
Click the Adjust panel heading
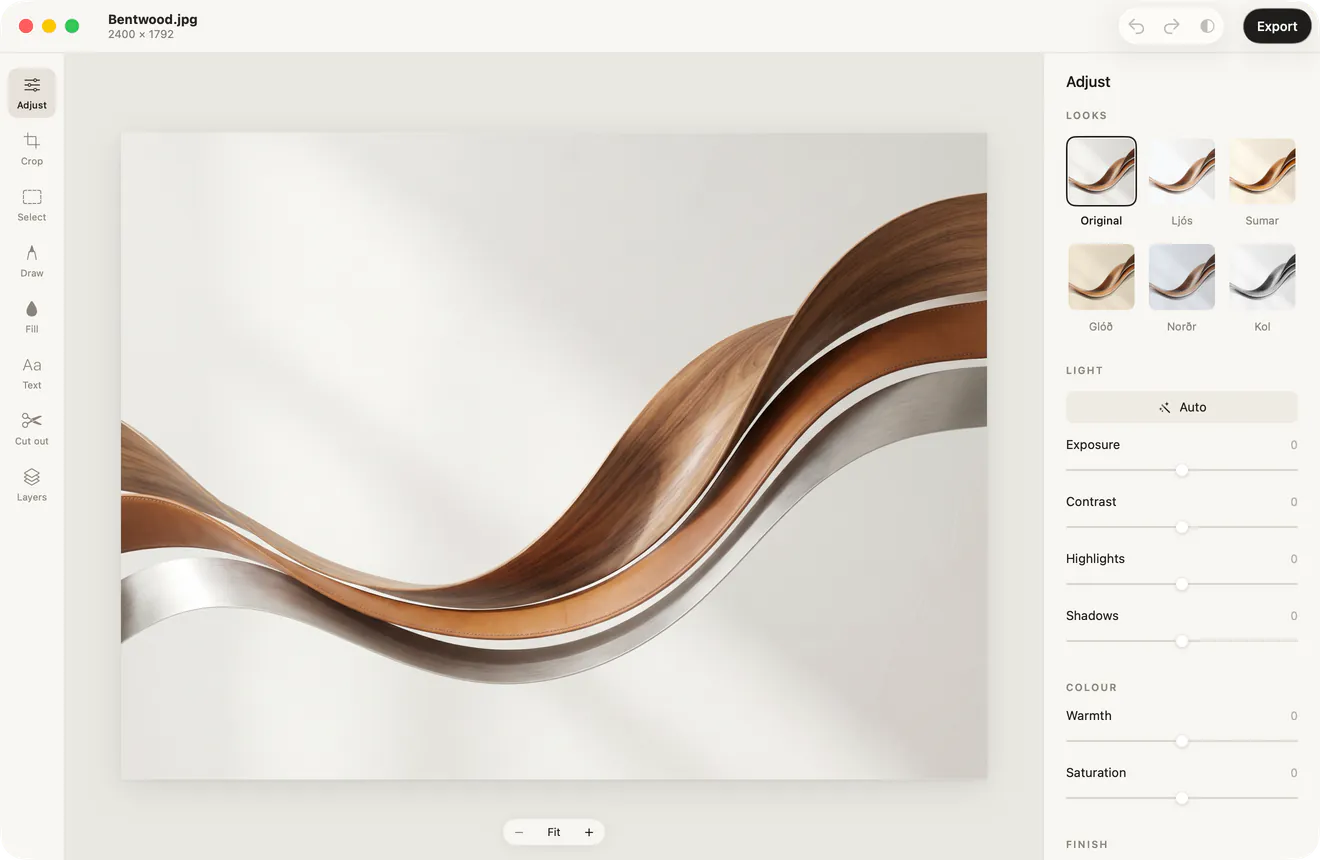tap(1088, 82)
